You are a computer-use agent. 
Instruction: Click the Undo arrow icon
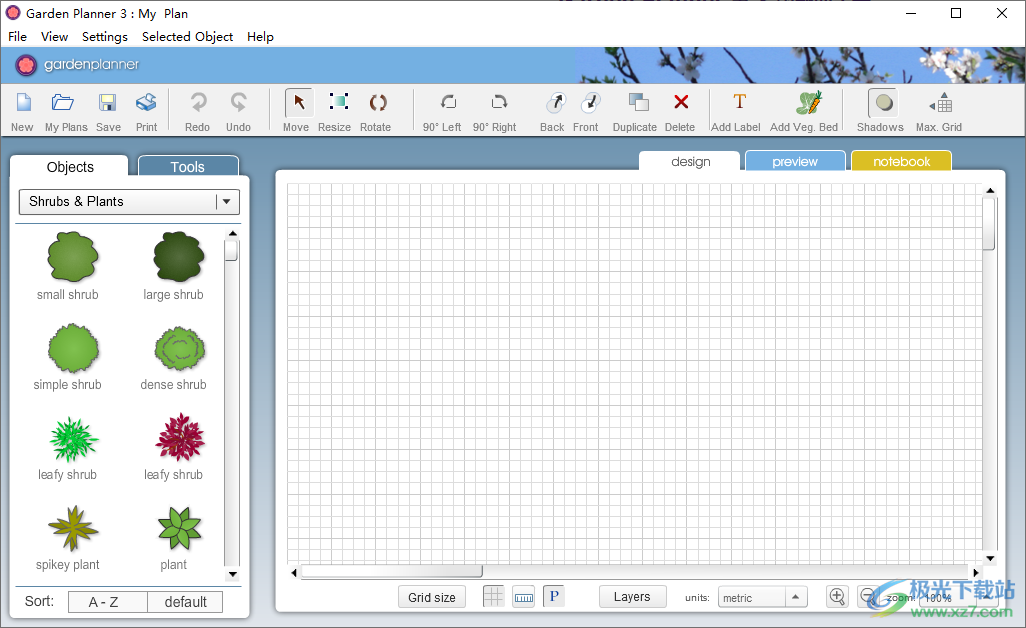point(238,103)
